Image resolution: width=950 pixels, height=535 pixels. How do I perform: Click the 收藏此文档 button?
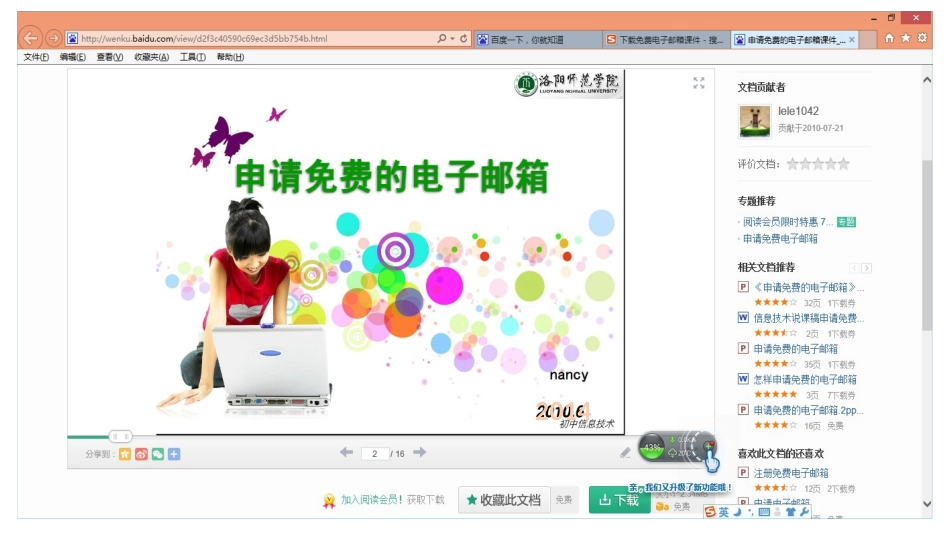504,500
